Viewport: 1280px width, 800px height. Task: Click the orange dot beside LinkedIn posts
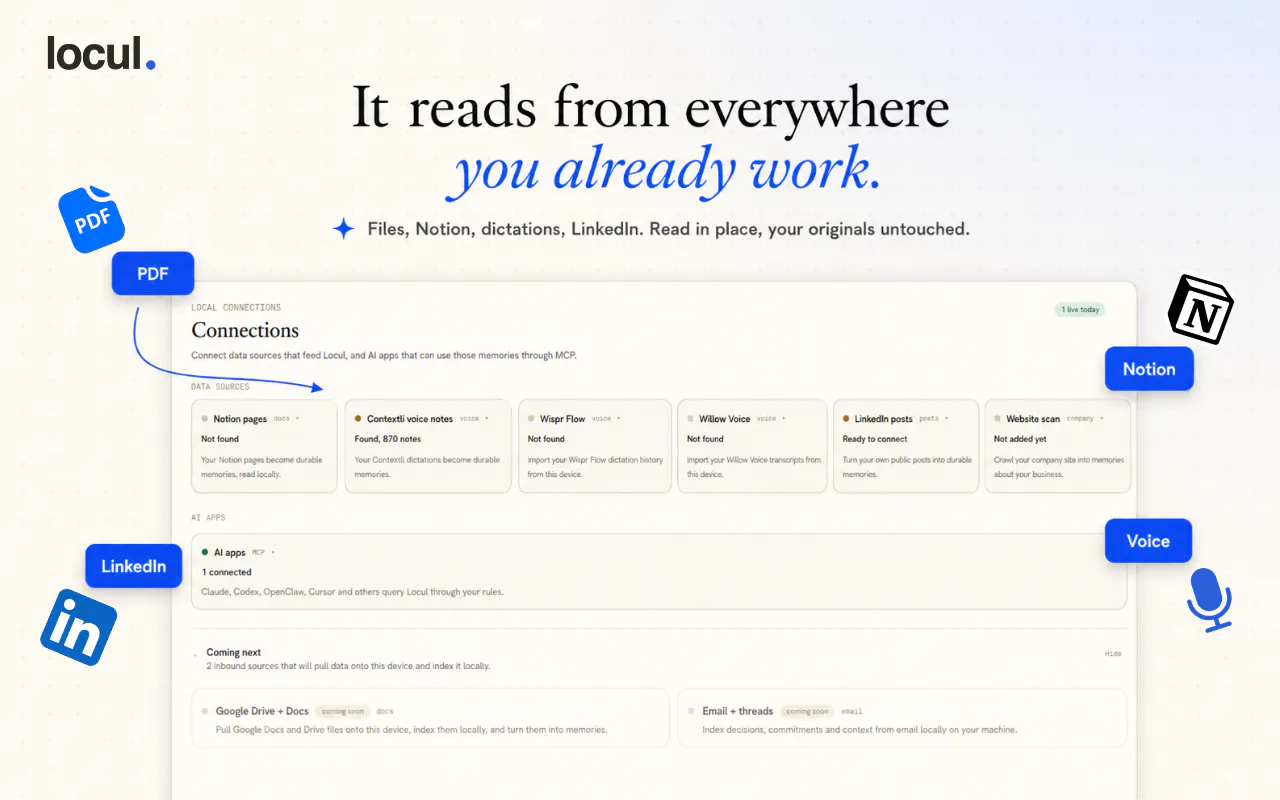pyautogui.click(x=846, y=419)
